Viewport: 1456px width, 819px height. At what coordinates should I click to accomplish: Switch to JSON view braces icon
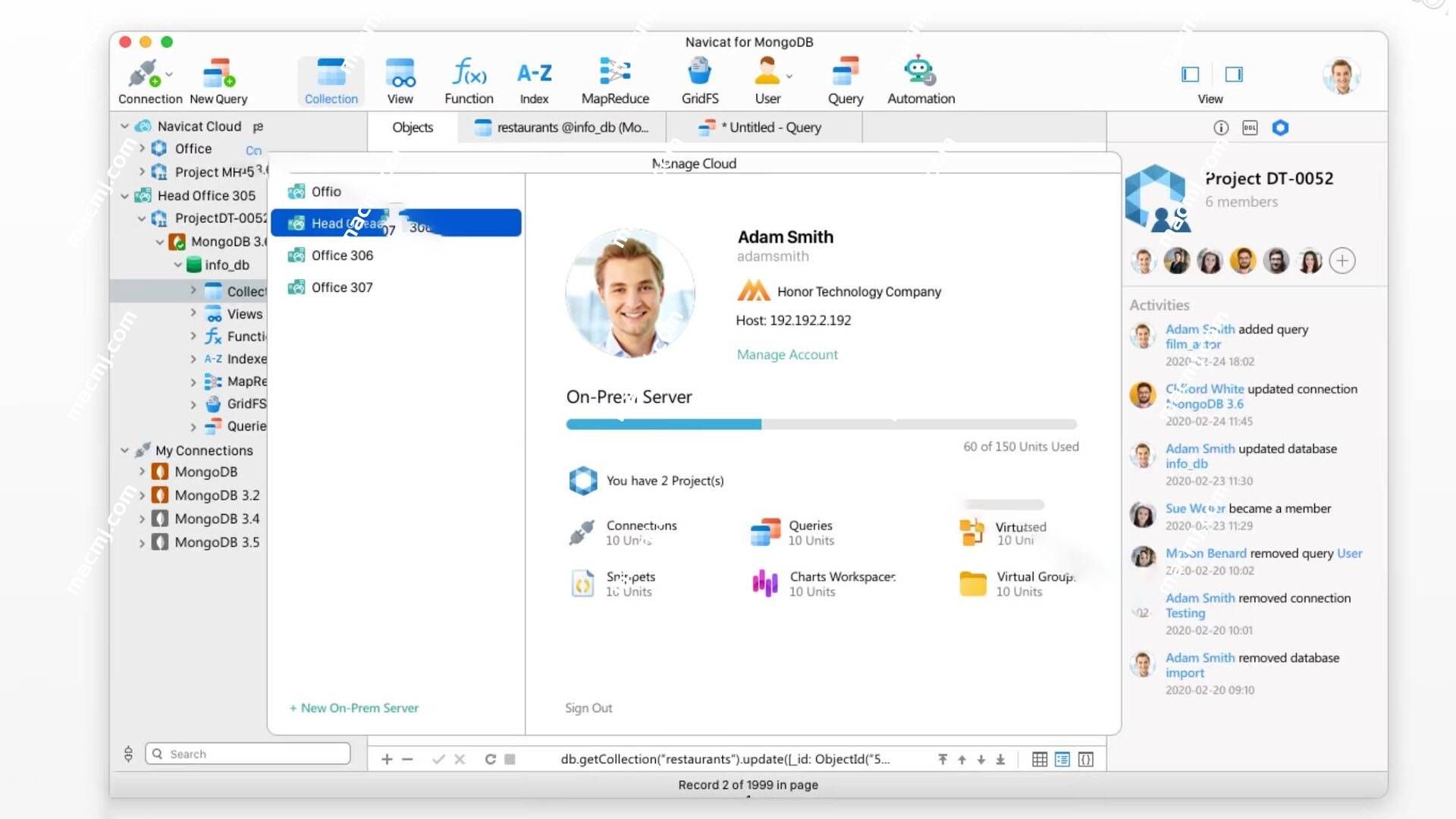coord(1086,759)
